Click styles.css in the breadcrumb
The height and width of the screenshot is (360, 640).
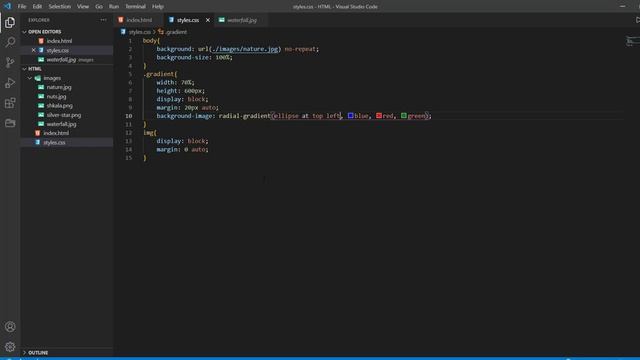coord(140,32)
